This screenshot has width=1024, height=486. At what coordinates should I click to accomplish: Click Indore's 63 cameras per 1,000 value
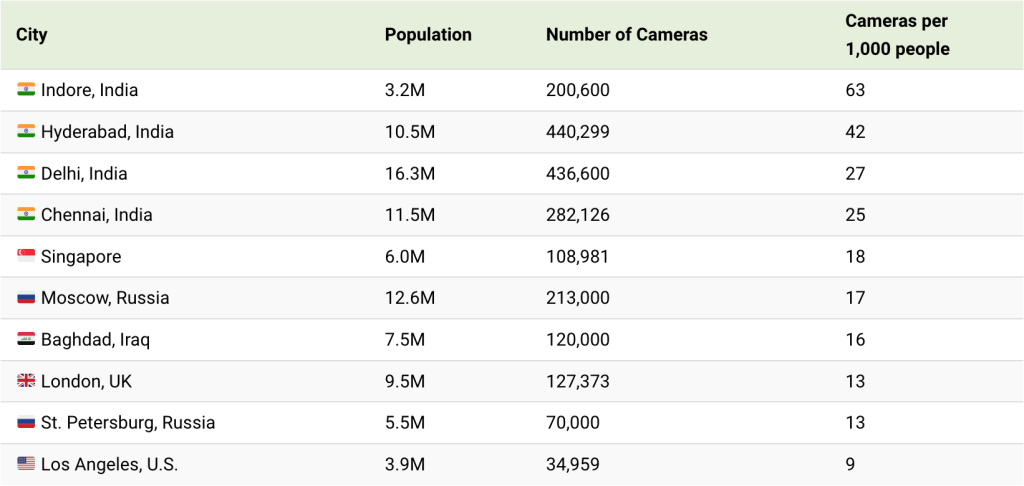coord(855,90)
